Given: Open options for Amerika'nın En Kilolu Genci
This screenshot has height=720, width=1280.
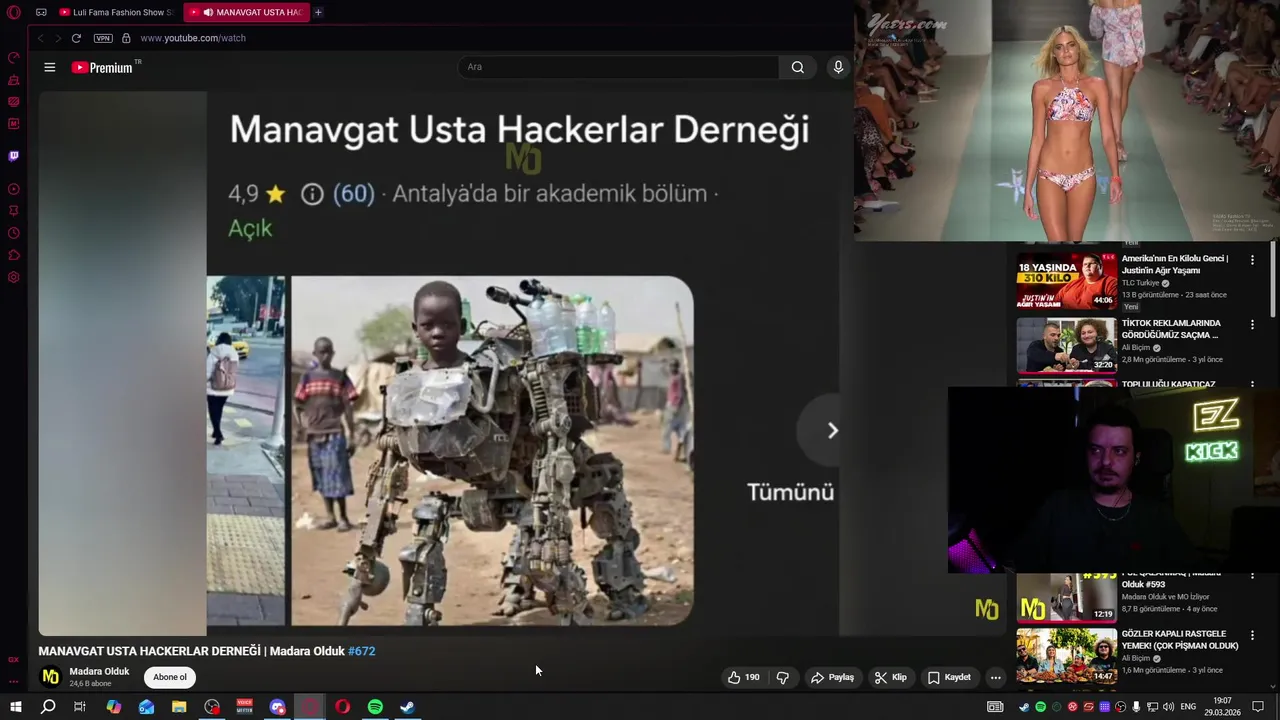Looking at the screenshot, I should point(1252,260).
